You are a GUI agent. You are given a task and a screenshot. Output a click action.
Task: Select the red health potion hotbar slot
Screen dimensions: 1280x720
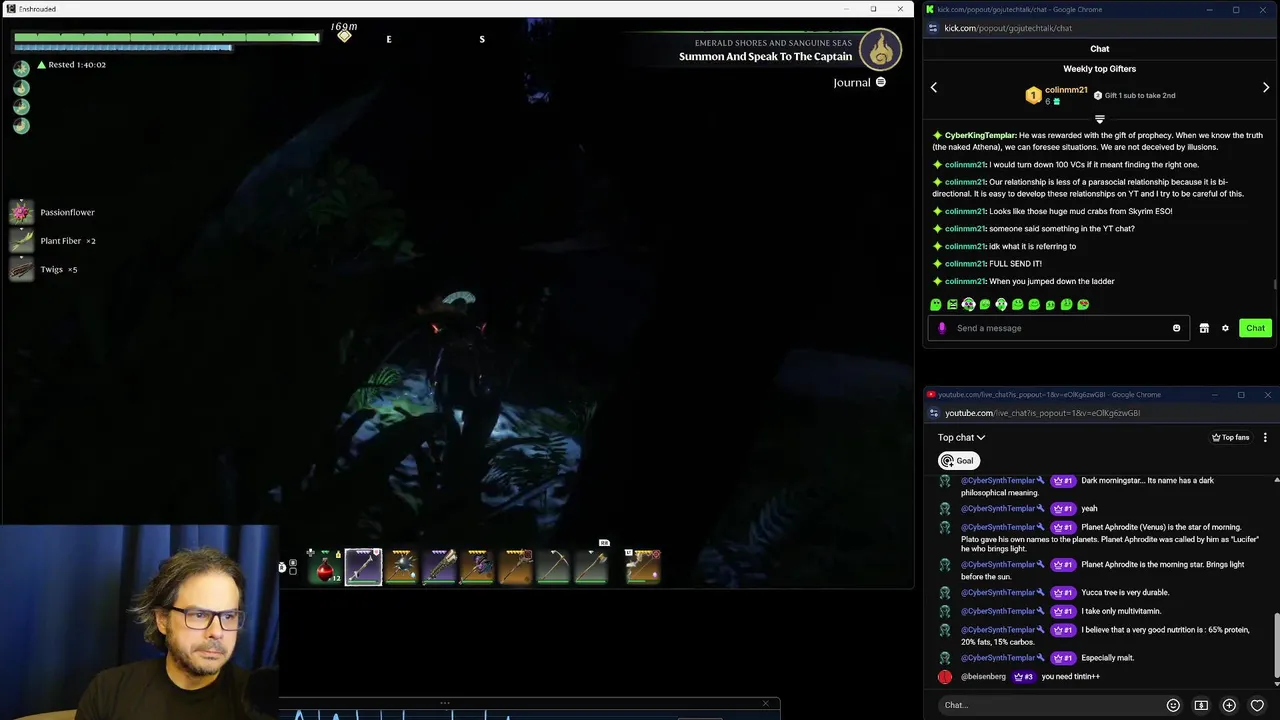coord(325,567)
